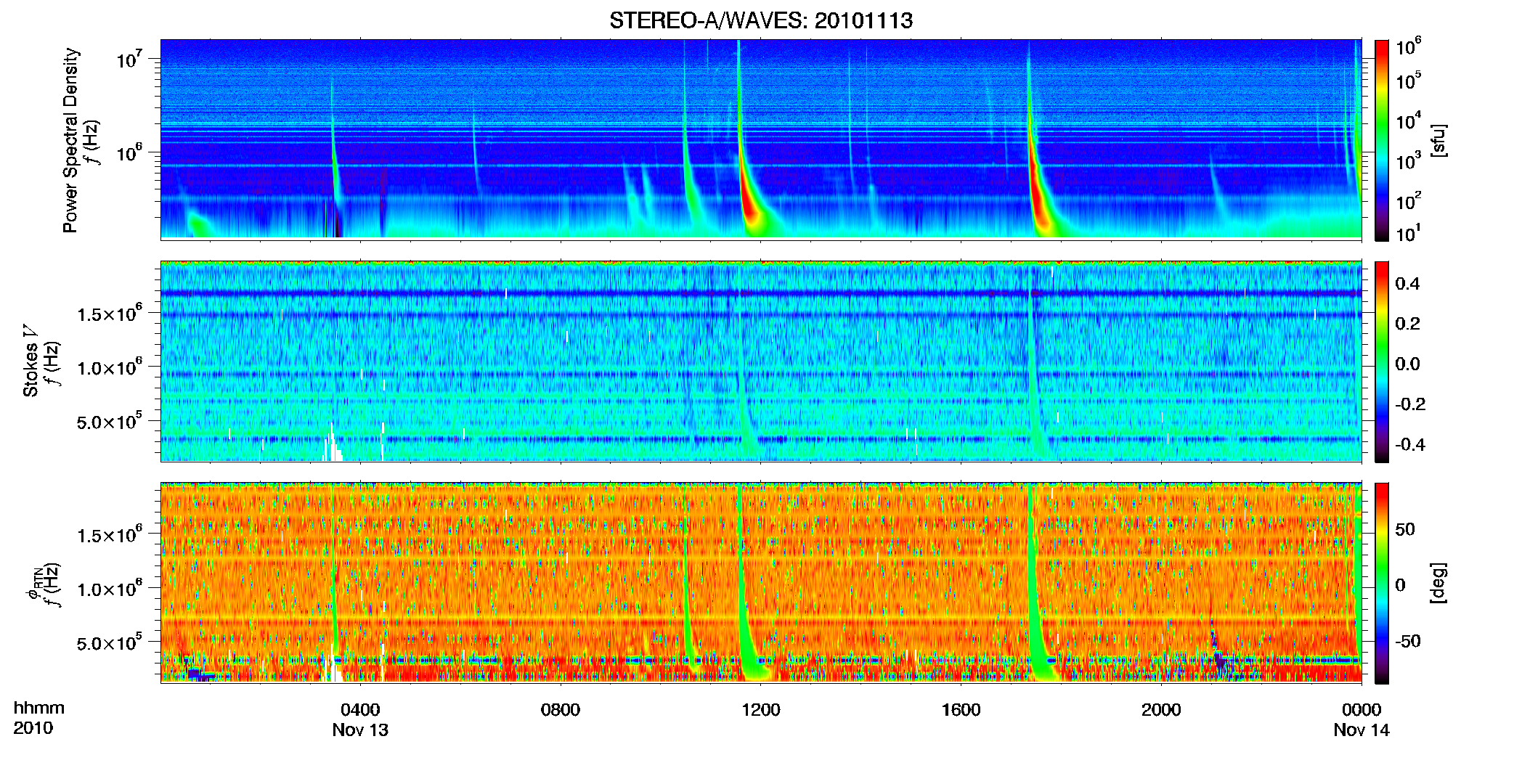This screenshot has height=784, width=1522.
Task: Click the 50 value on degree color bar
Action: coord(1404,529)
